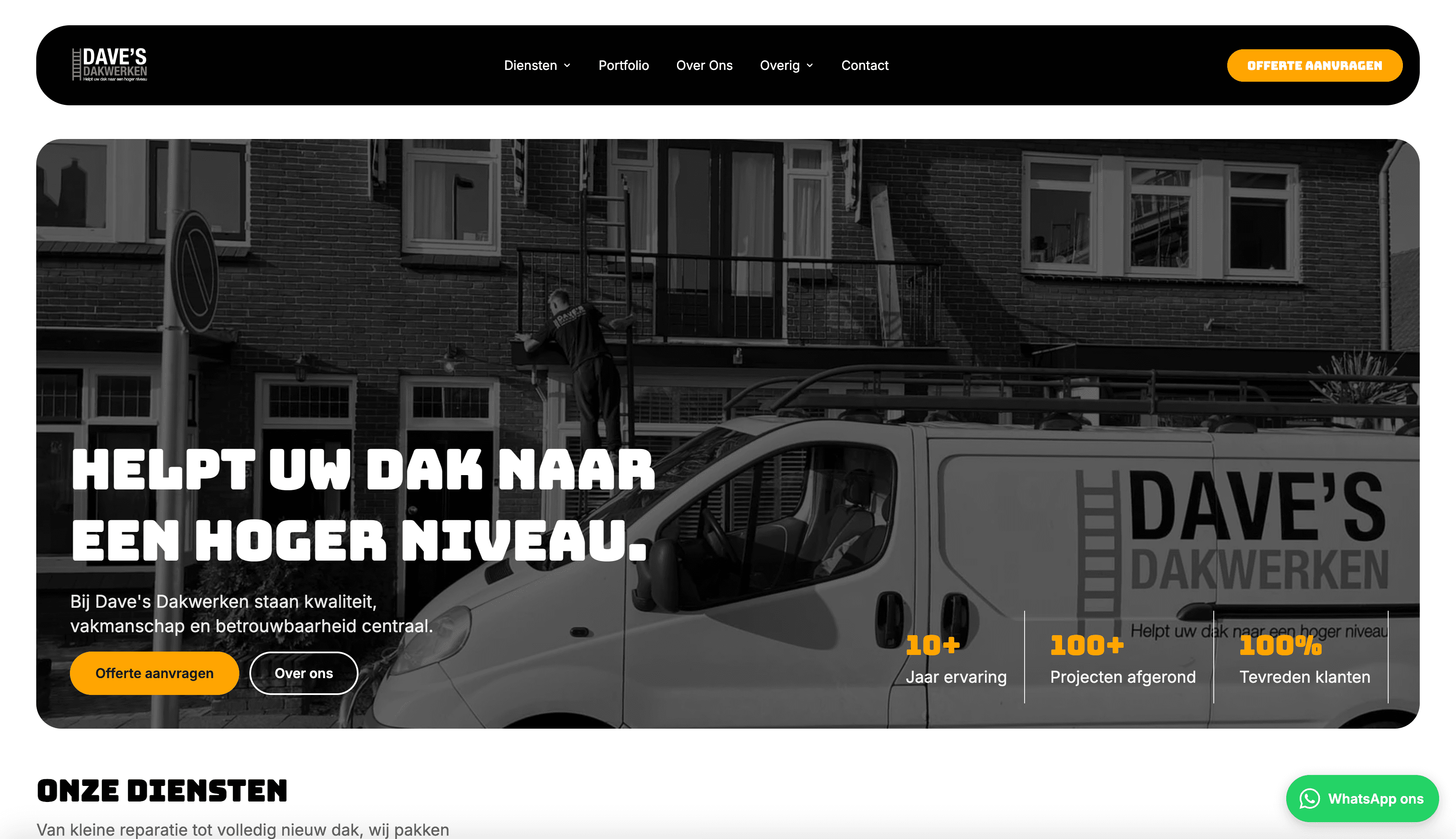Viewport: 1456px width, 839px height.
Task: Click OFFERTE AANVRAGEN button in header
Action: 1315,66
